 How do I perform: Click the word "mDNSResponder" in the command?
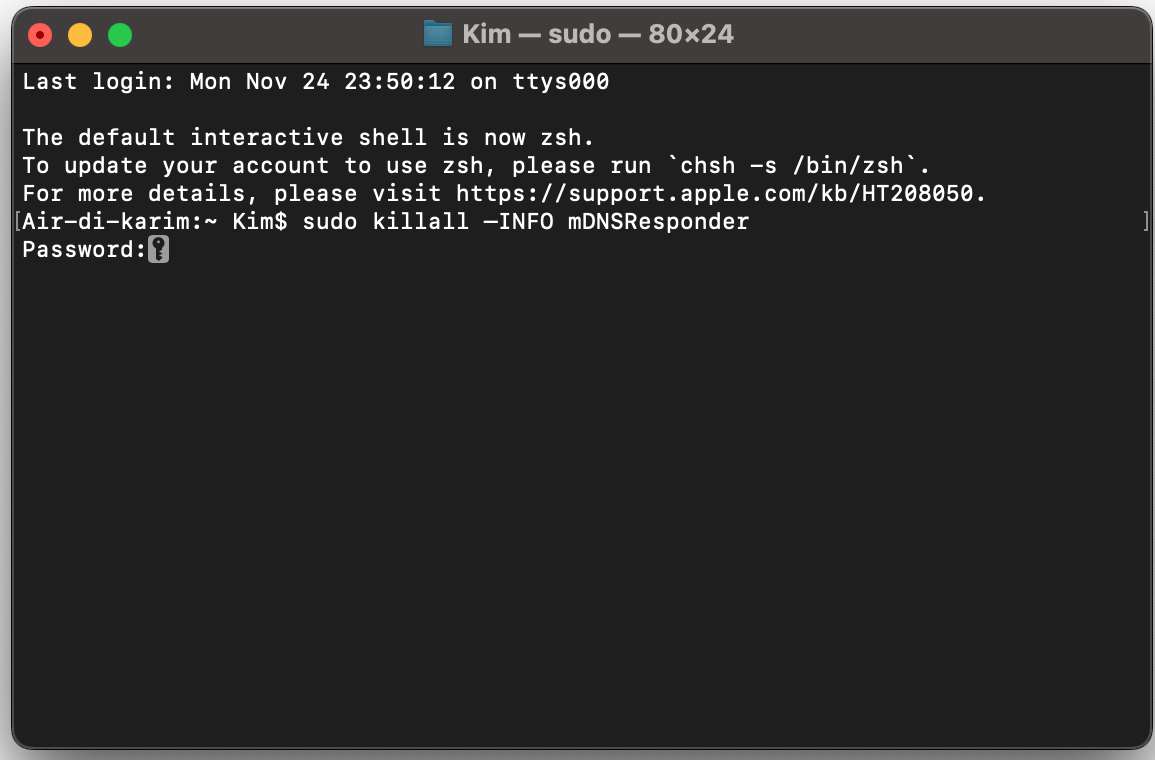658,222
